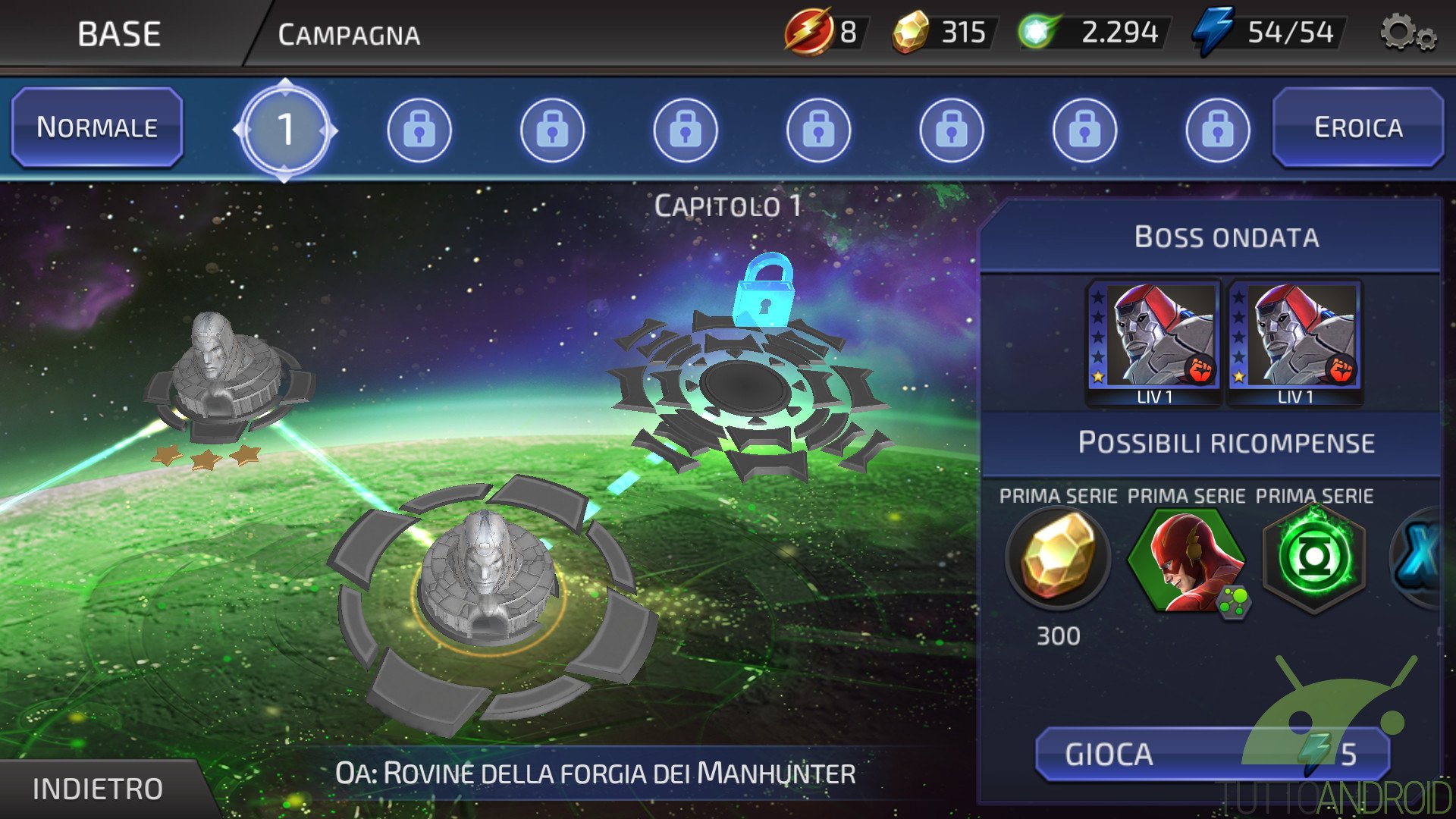This screenshot has width=1456, height=819.
Task: Select the Flash character shard reward
Action: tap(1187, 561)
